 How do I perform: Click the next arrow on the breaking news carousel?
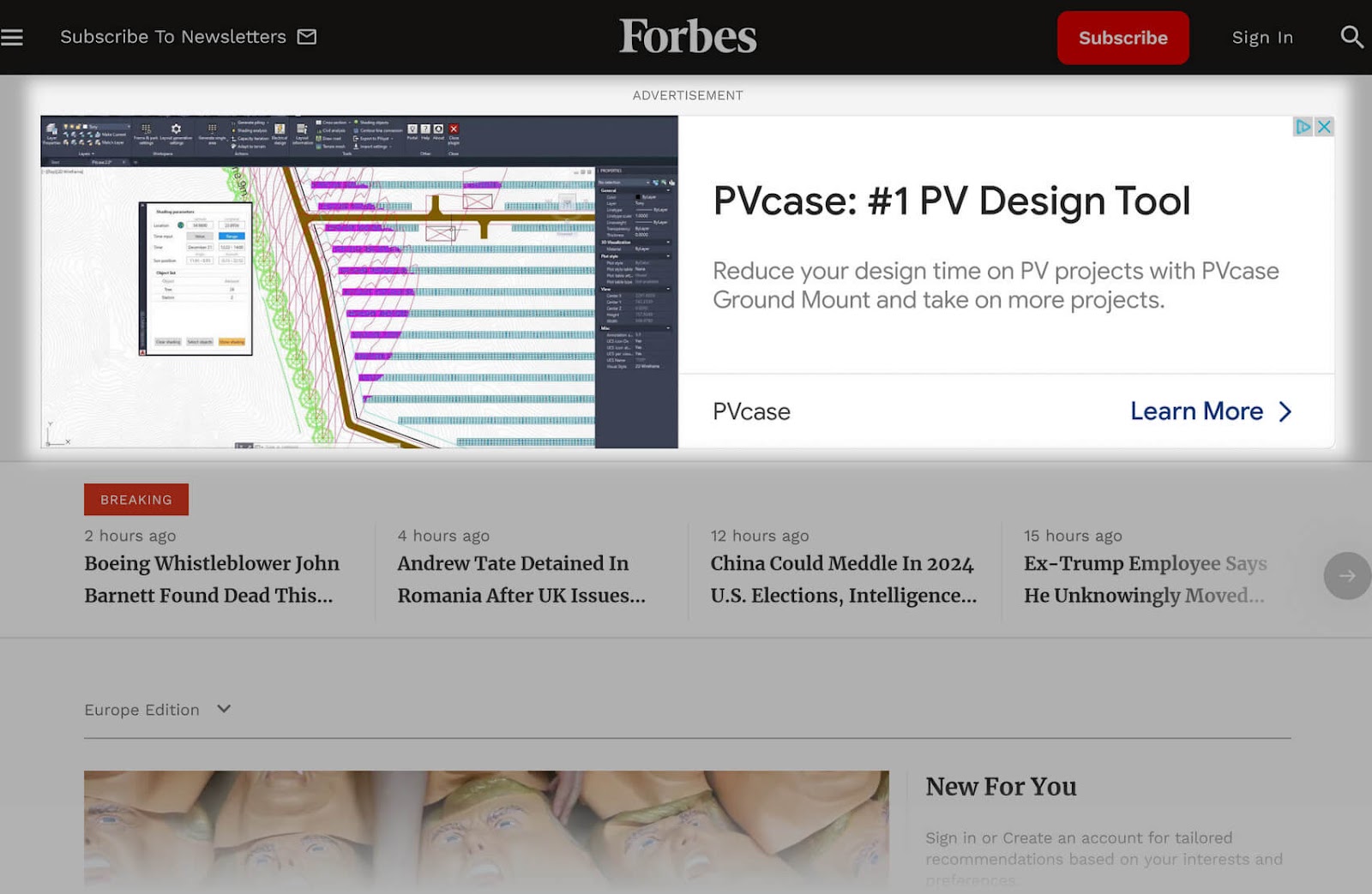point(1345,576)
